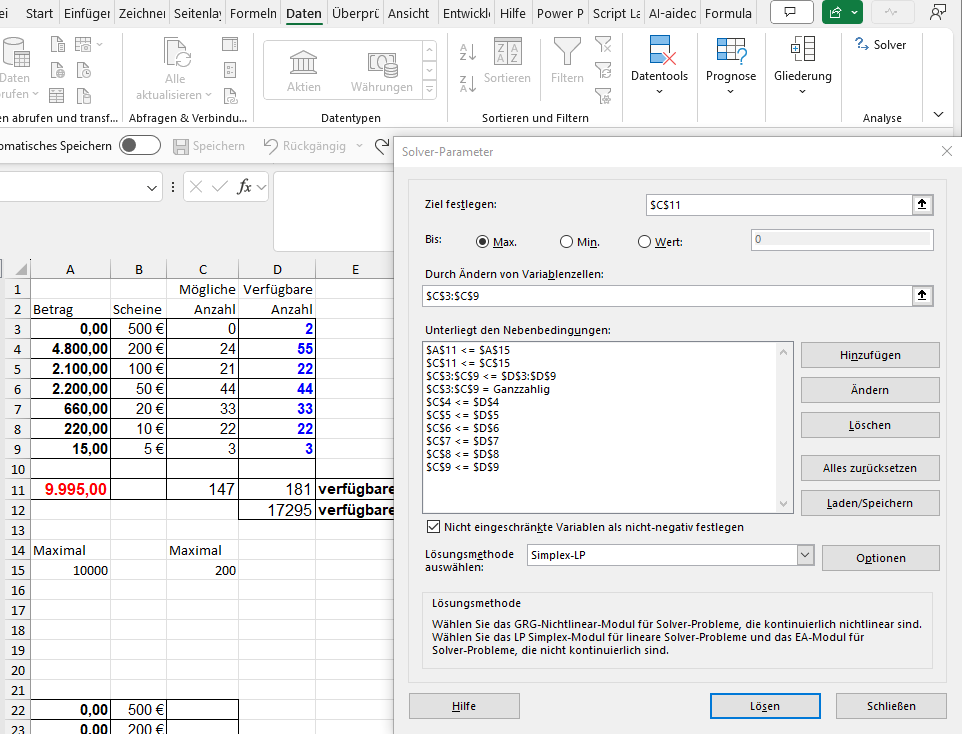Click the Laden/Speichern button
This screenshot has width=962, height=734.
click(870, 503)
